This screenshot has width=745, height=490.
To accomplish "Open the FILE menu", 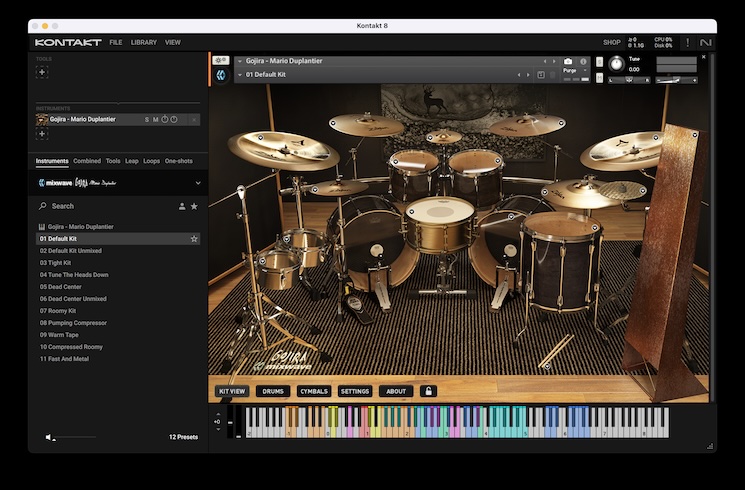I will pyautogui.click(x=115, y=42).
